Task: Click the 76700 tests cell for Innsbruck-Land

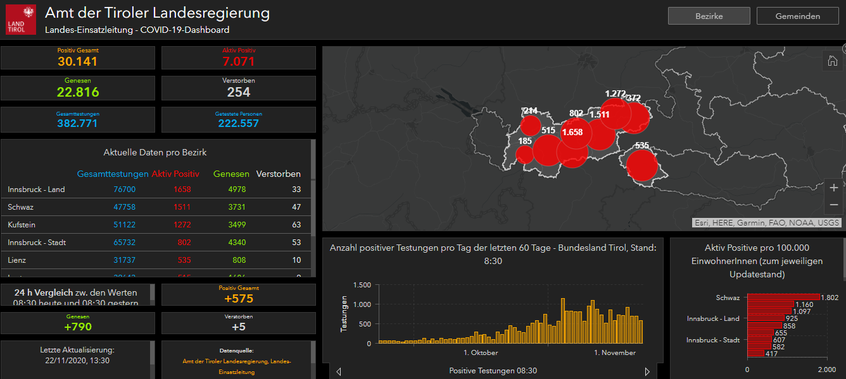Action: (x=125, y=190)
